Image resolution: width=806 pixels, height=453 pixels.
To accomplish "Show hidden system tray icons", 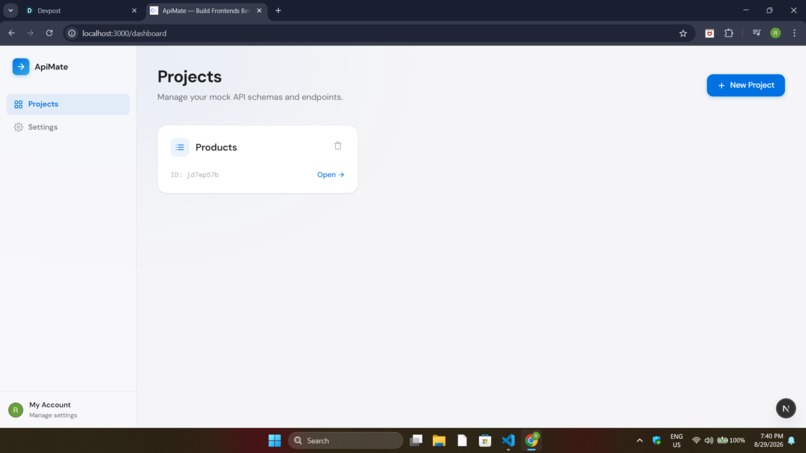I will coord(639,441).
